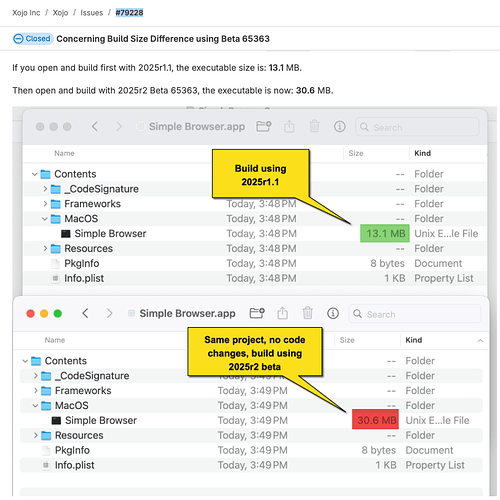Sort by Kind column in front window

tap(414, 340)
